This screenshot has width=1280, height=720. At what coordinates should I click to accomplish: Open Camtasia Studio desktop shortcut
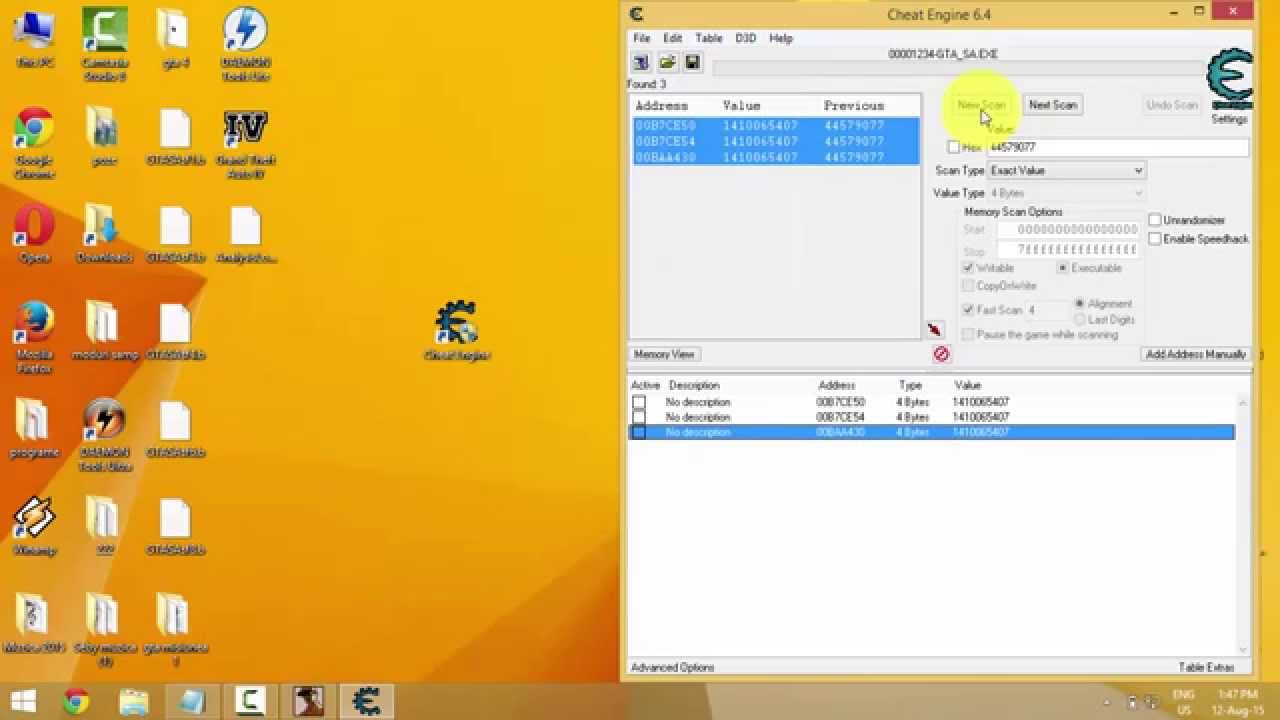coord(105,44)
